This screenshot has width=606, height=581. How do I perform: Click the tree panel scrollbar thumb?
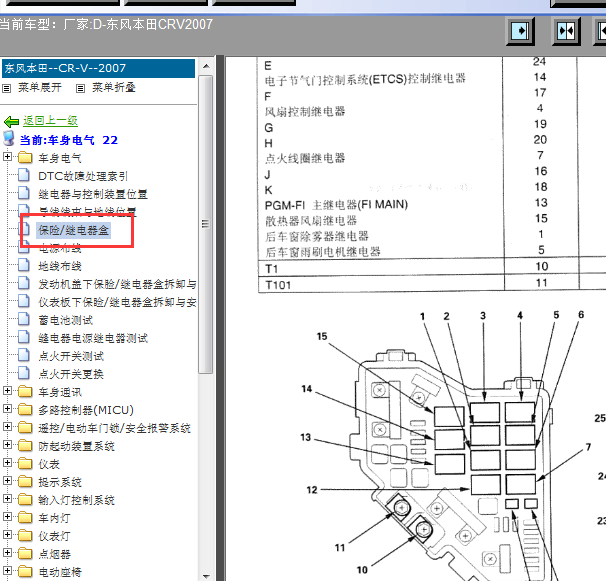point(206,224)
